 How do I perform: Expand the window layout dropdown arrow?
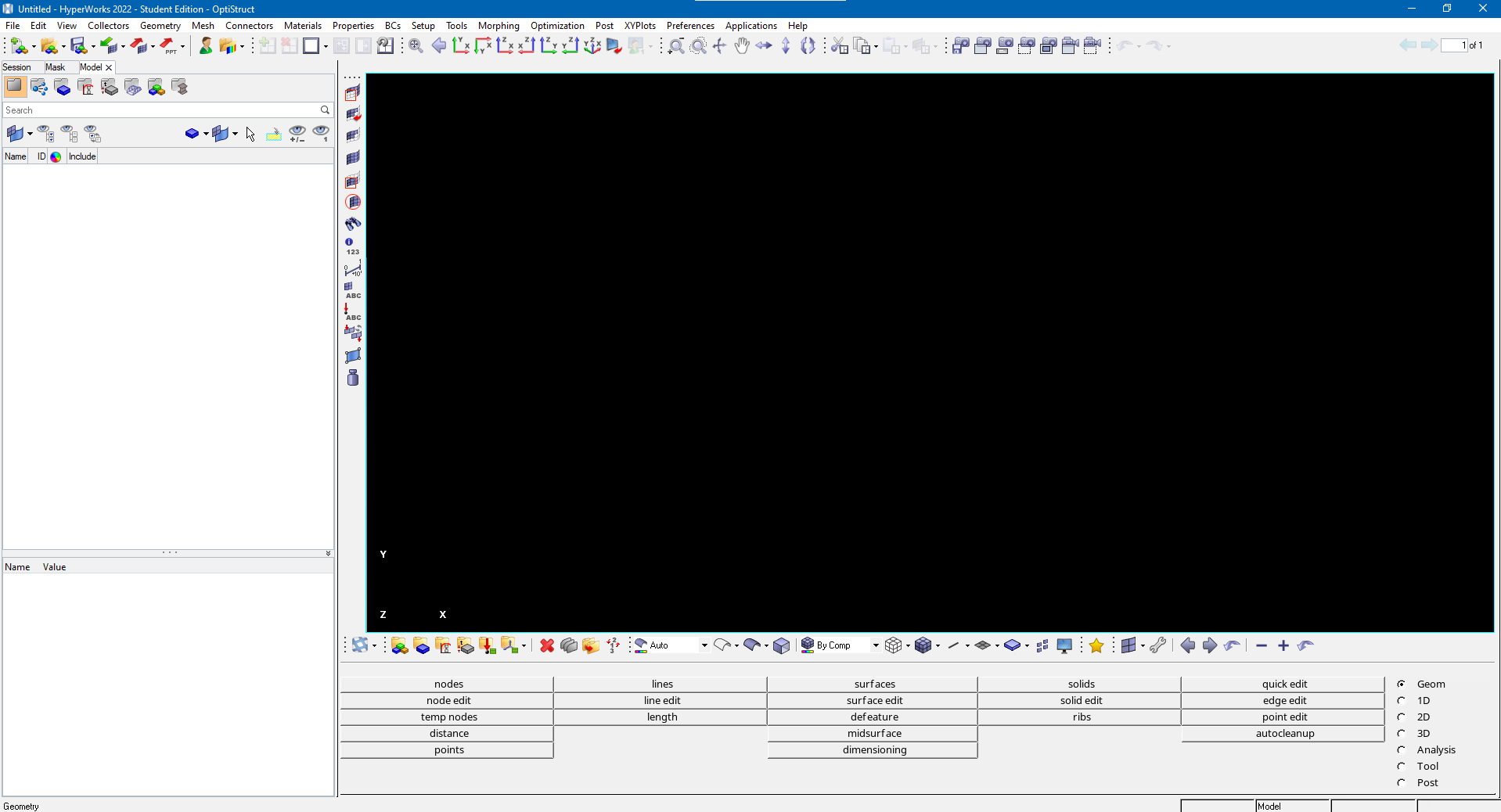pyautogui.click(x=326, y=47)
